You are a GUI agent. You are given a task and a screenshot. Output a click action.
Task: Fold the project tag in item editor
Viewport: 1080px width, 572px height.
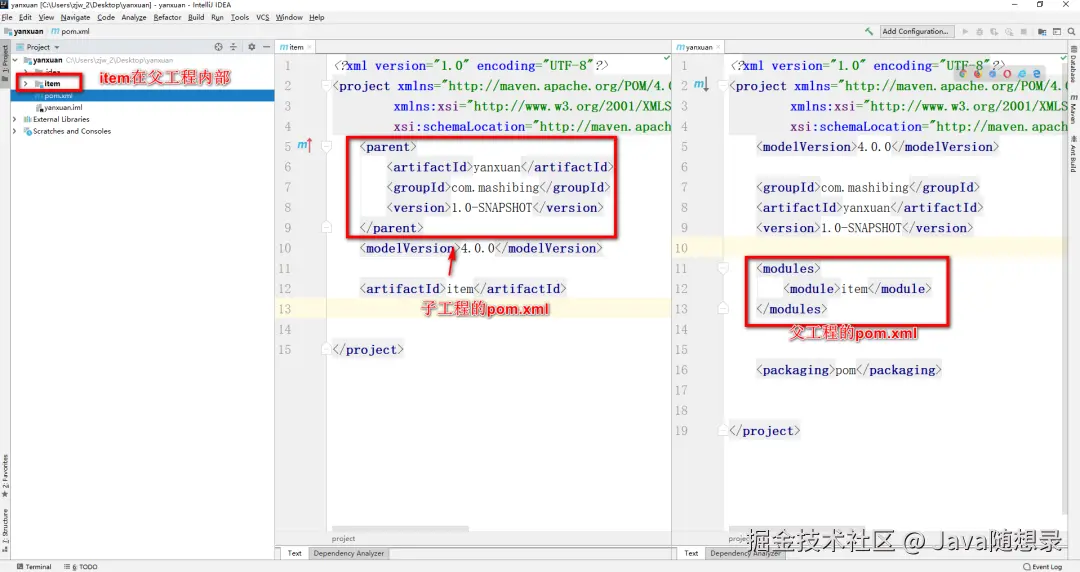(326, 85)
